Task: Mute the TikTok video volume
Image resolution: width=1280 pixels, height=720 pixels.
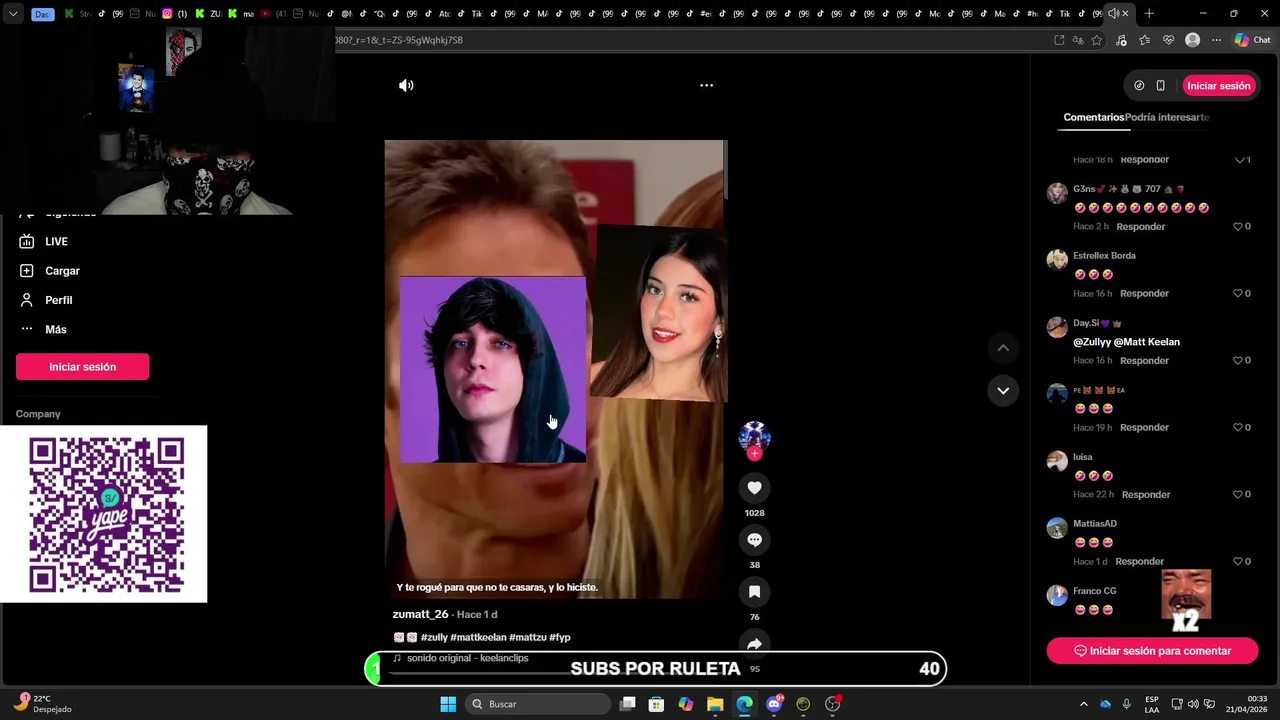Action: click(406, 85)
